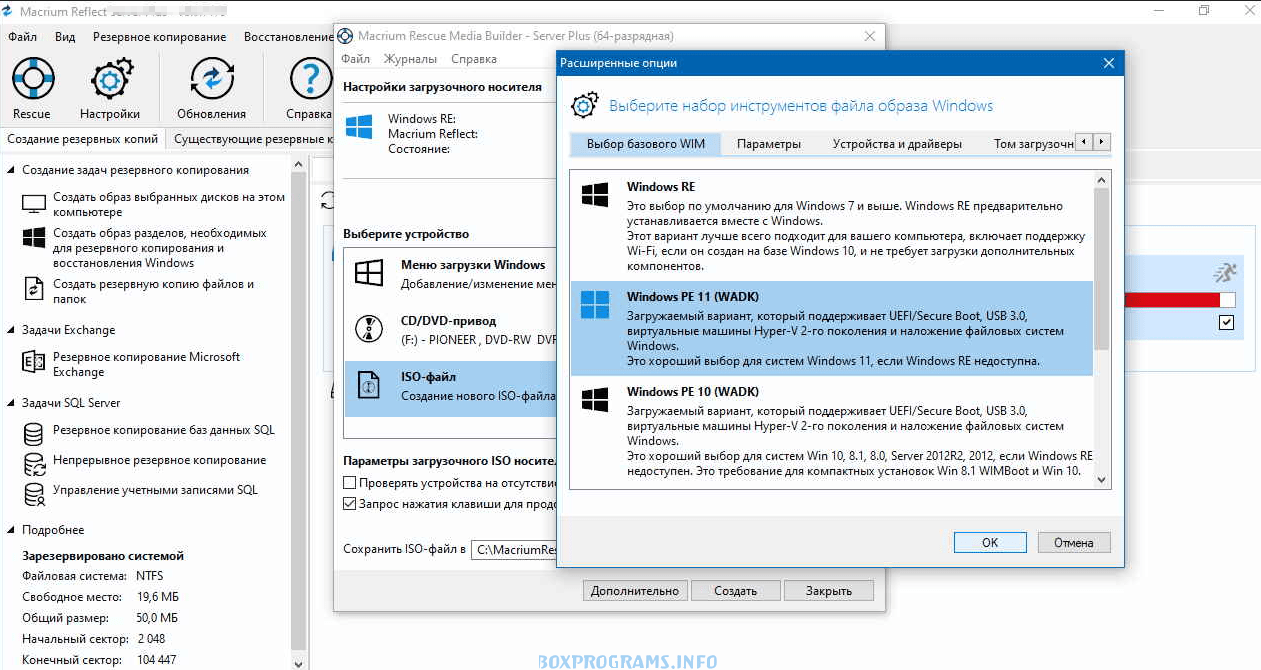Click the running man icon in main window
The width and height of the screenshot is (1261, 670).
[x=1224, y=272]
